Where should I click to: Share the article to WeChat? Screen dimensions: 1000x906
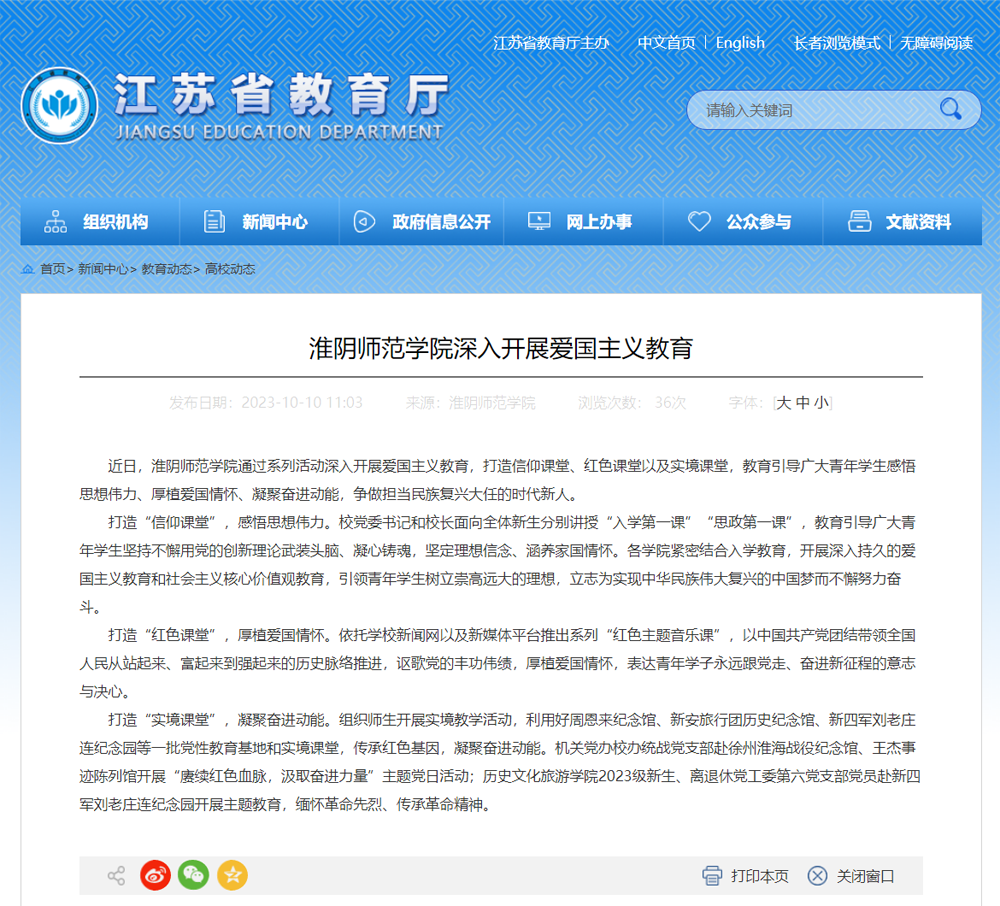point(193,875)
